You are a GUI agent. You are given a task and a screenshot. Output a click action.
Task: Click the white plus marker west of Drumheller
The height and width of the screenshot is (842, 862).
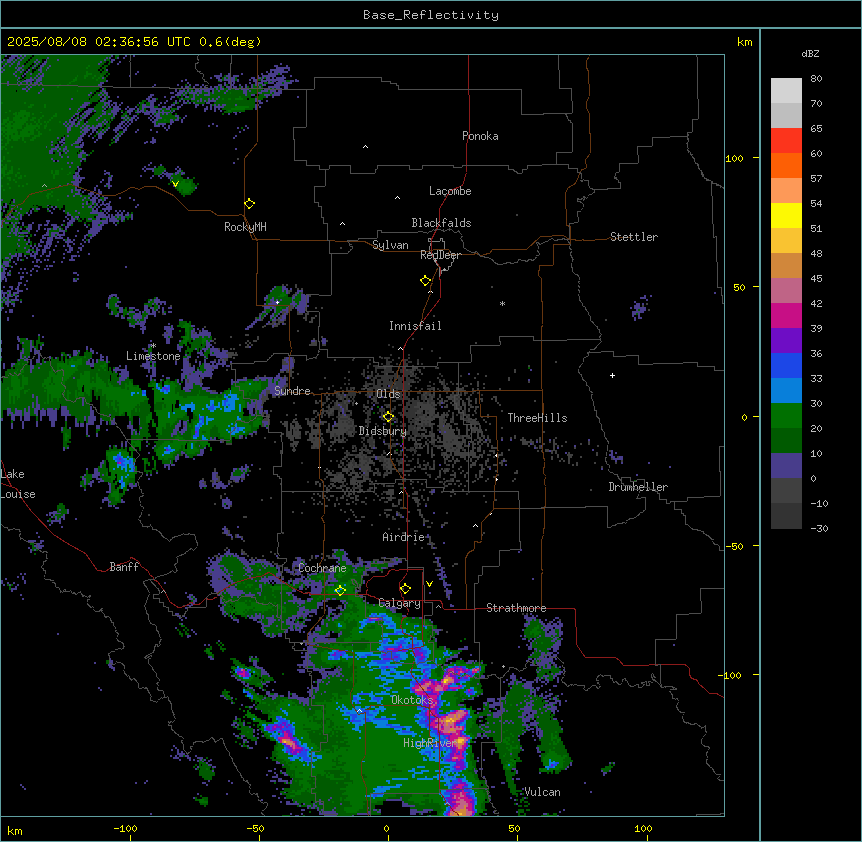click(612, 375)
